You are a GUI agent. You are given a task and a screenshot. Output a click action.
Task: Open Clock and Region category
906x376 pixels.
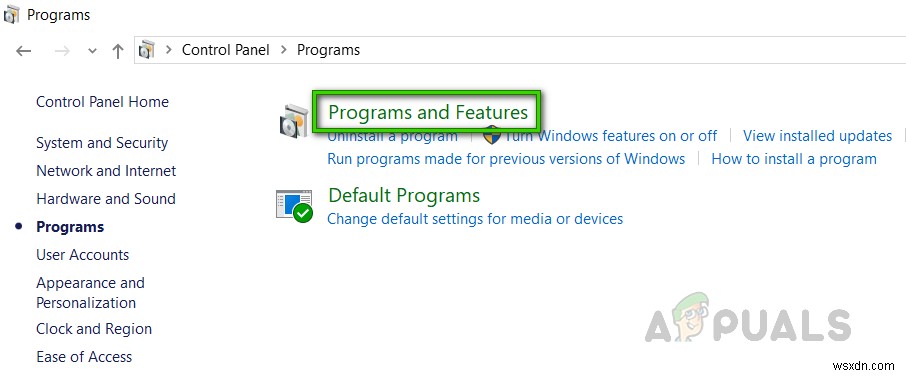(94, 329)
